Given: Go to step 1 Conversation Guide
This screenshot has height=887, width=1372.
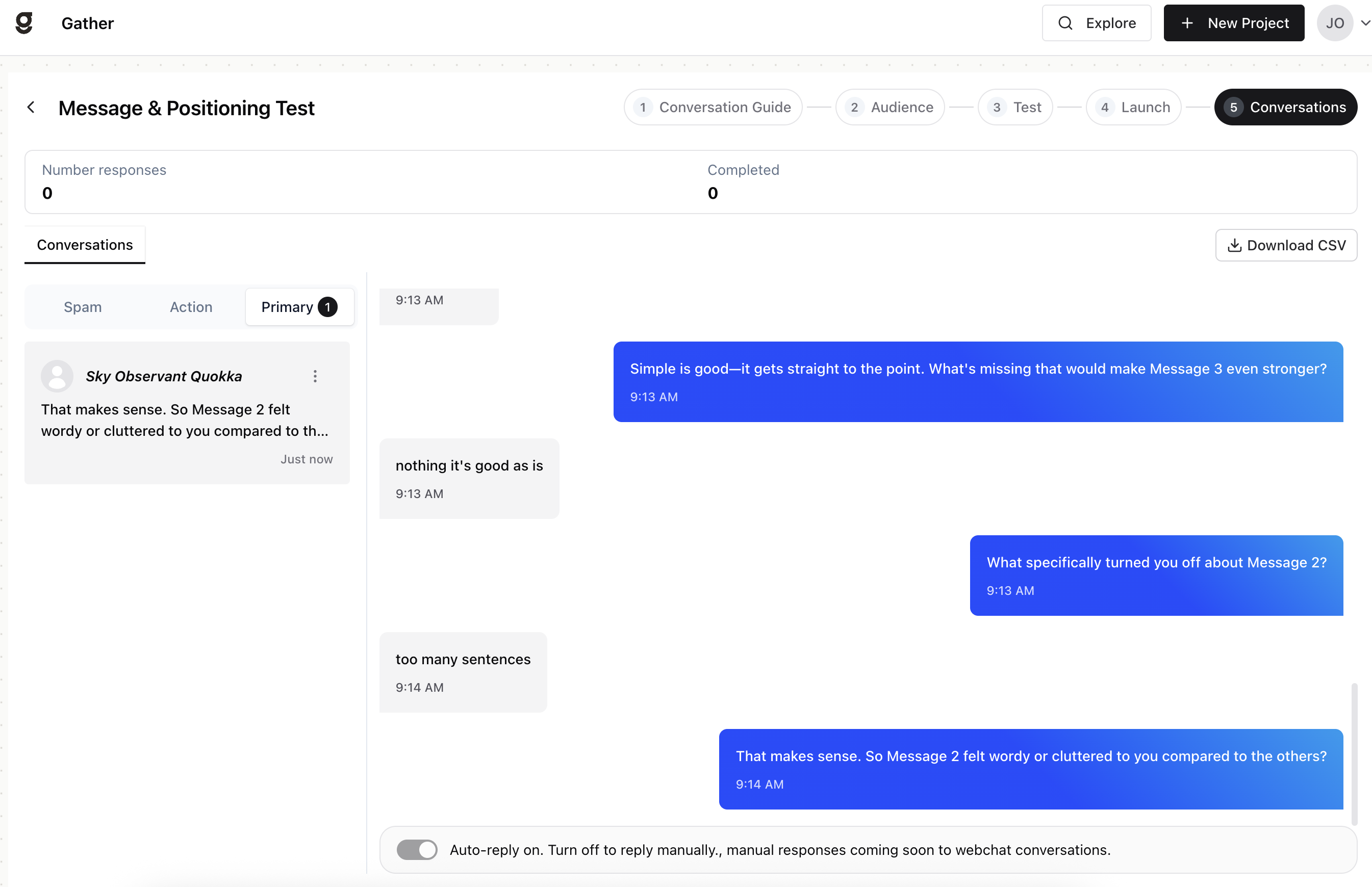Looking at the screenshot, I should (713, 107).
